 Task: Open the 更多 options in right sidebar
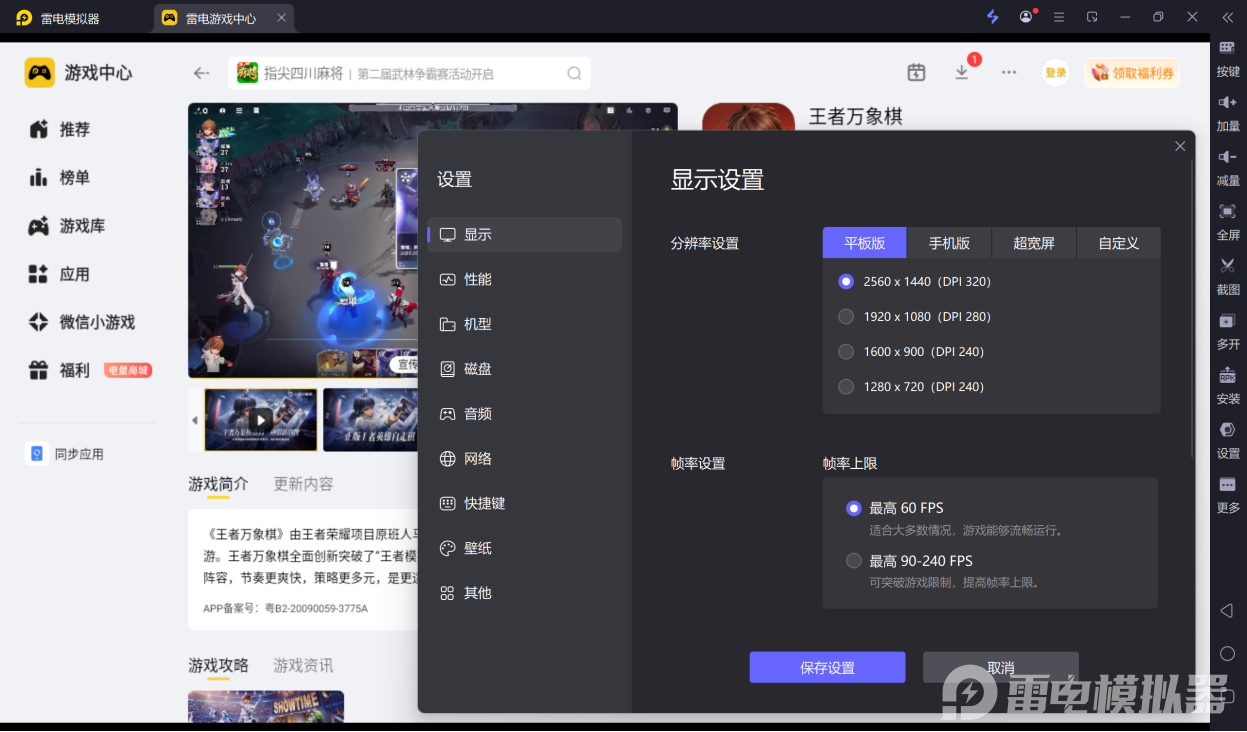click(x=1228, y=494)
